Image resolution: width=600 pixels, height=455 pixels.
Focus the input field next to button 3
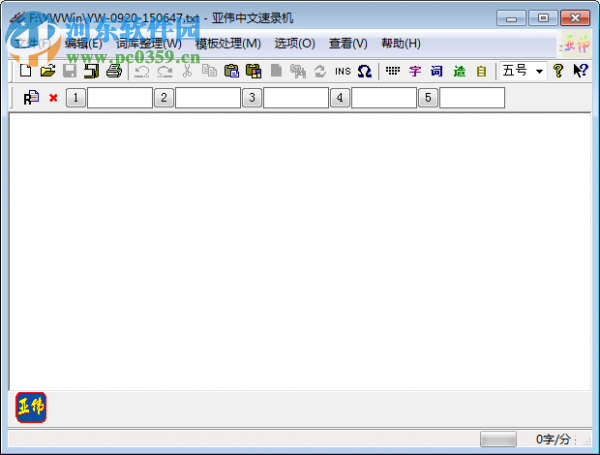click(296, 98)
